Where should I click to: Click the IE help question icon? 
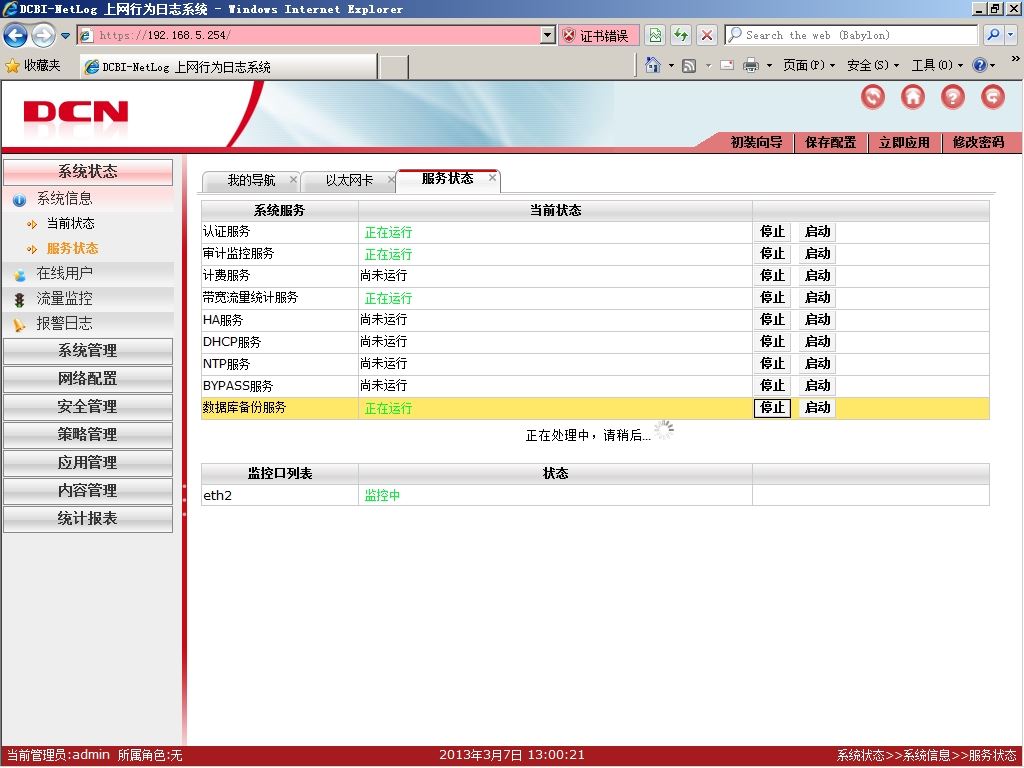click(x=979, y=65)
